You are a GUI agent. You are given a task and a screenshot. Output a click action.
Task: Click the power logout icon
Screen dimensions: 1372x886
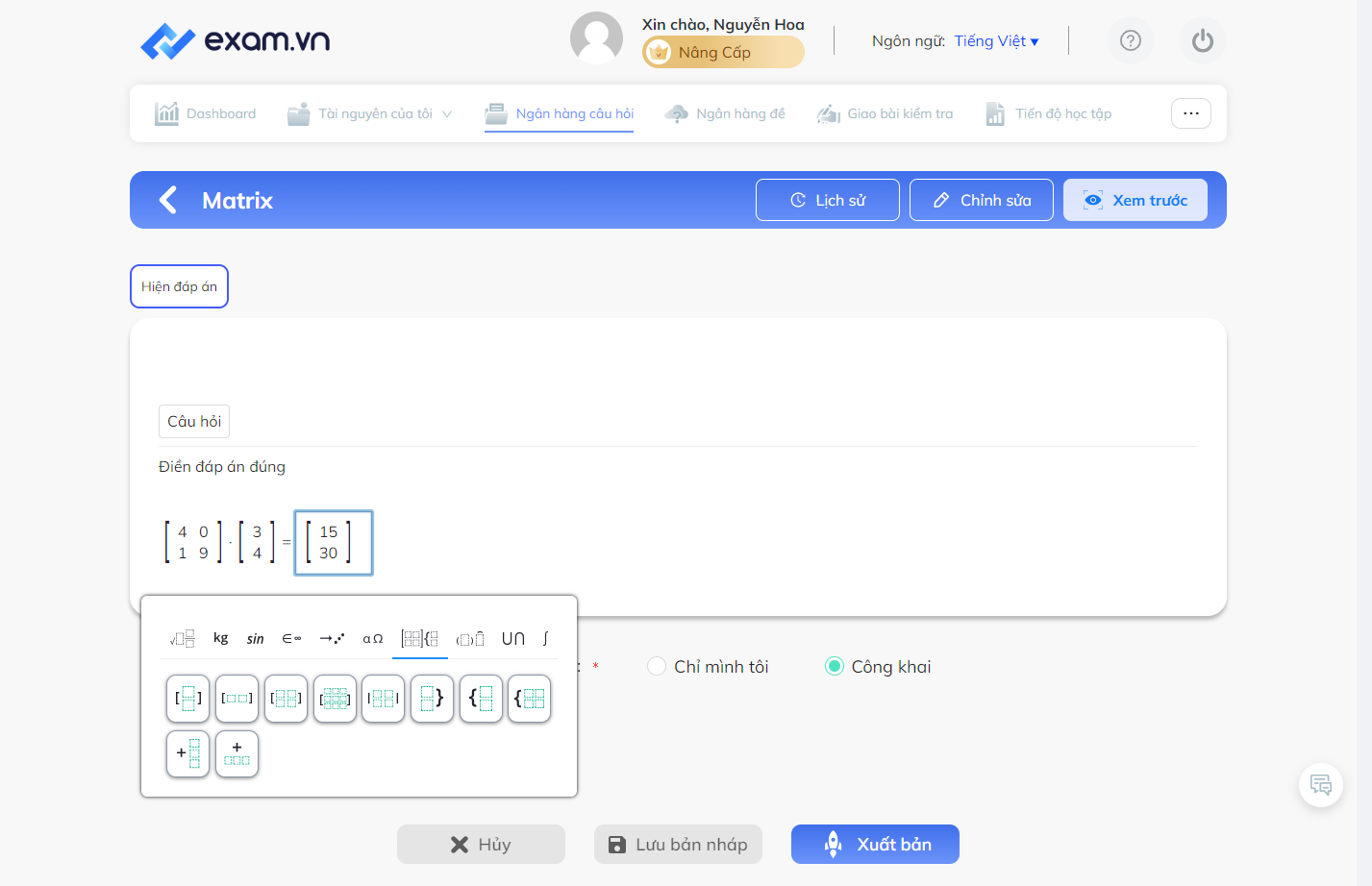[x=1203, y=40]
